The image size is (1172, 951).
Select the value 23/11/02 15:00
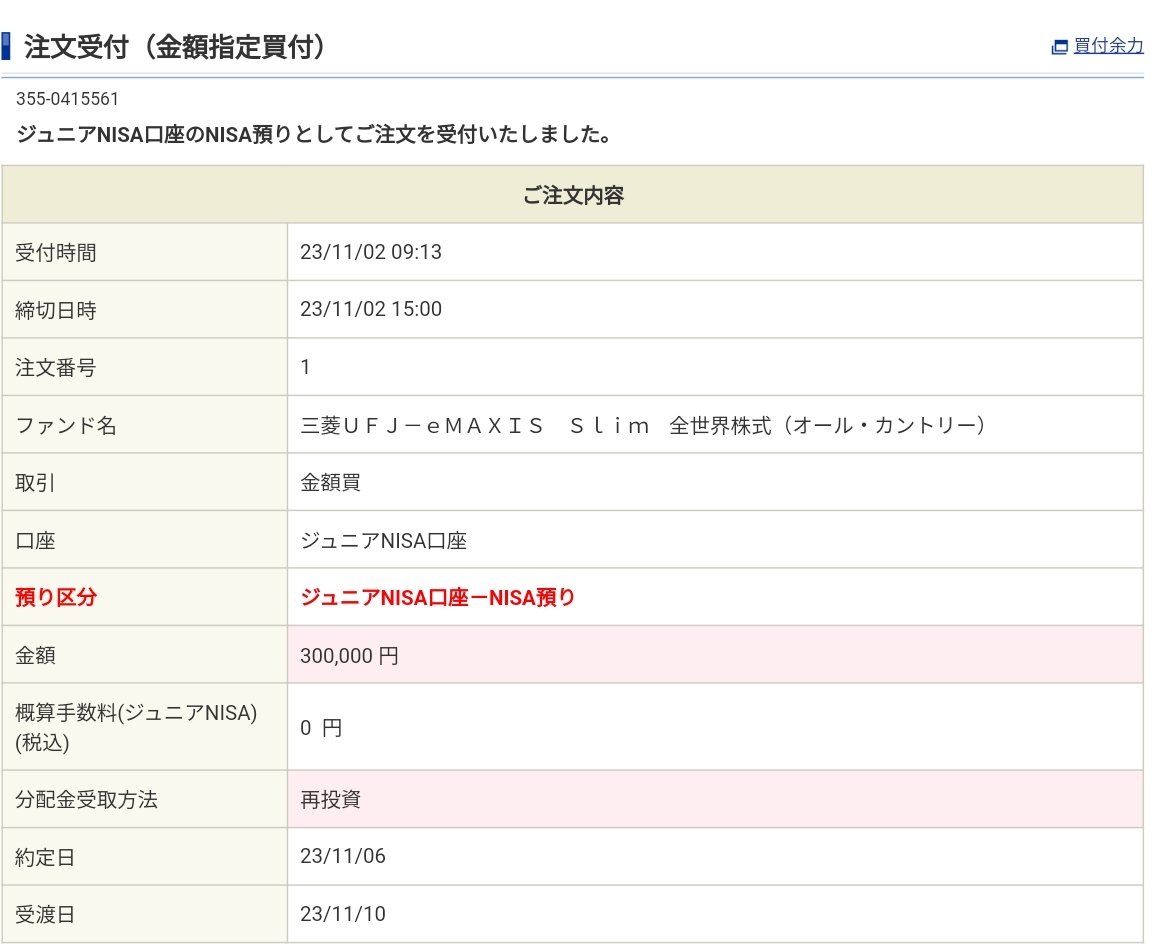pyautogui.click(x=371, y=309)
